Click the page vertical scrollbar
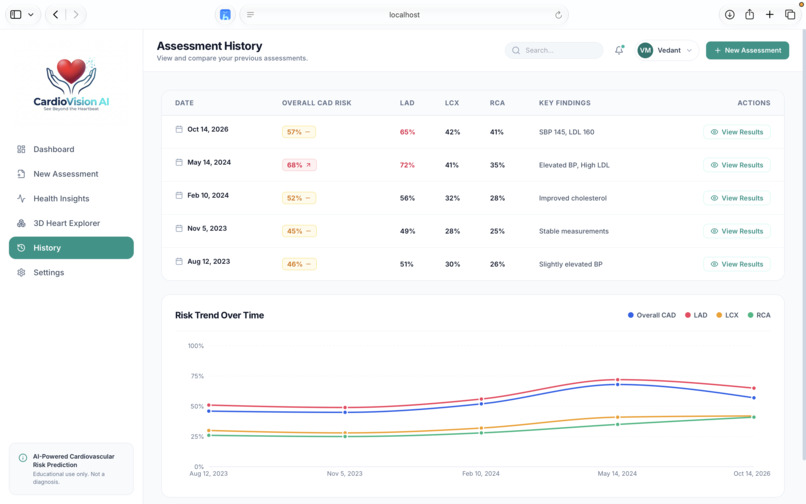806x504 pixels. [803, 244]
